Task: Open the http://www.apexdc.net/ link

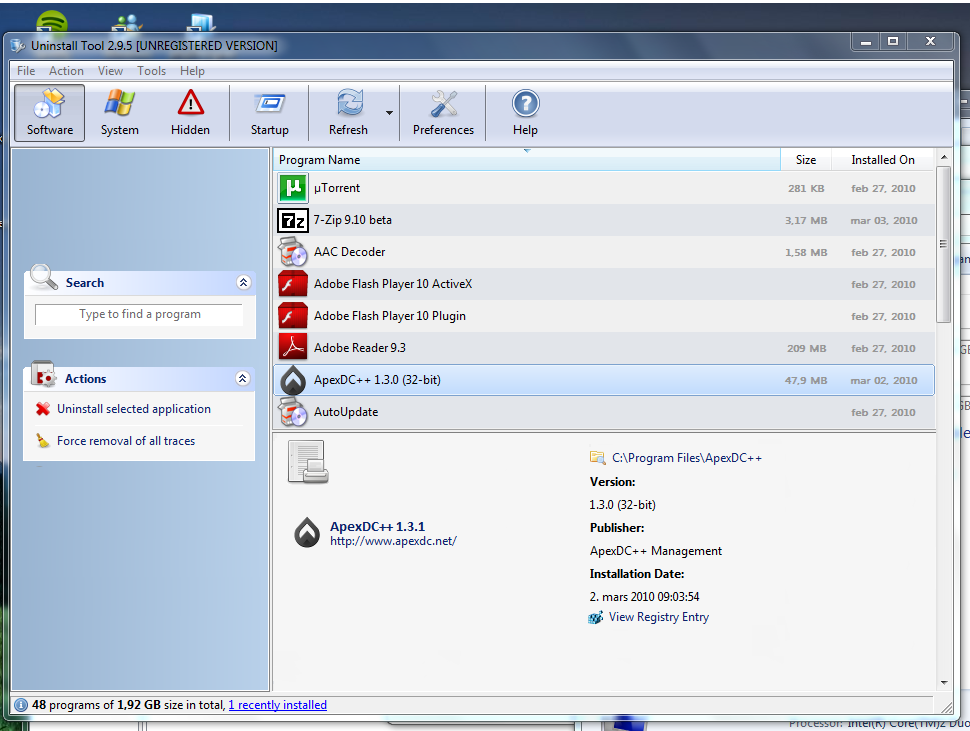Action: [x=393, y=541]
